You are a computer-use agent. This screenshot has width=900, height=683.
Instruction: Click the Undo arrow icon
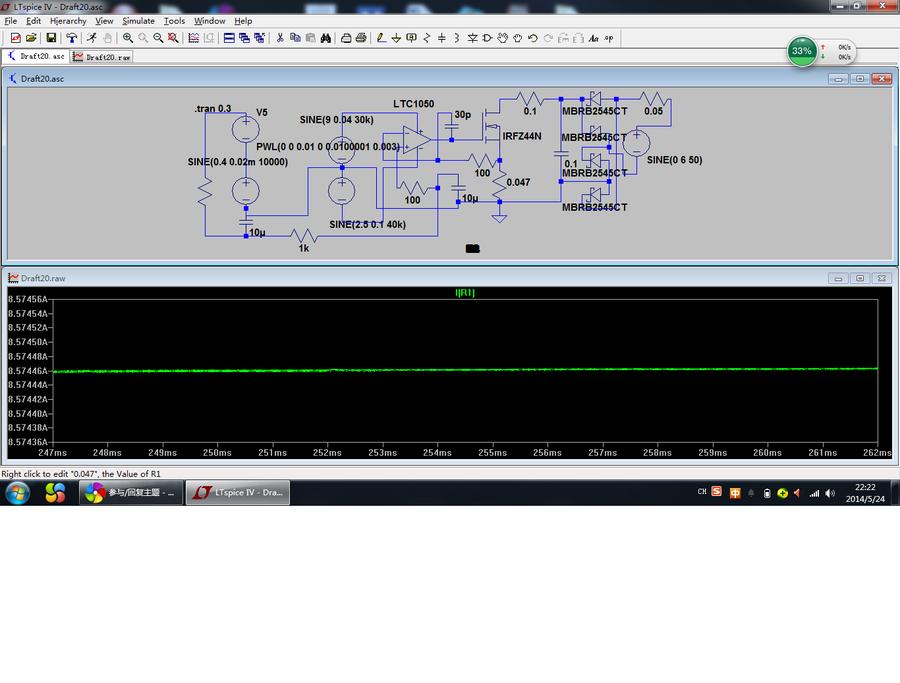(x=533, y=38)
